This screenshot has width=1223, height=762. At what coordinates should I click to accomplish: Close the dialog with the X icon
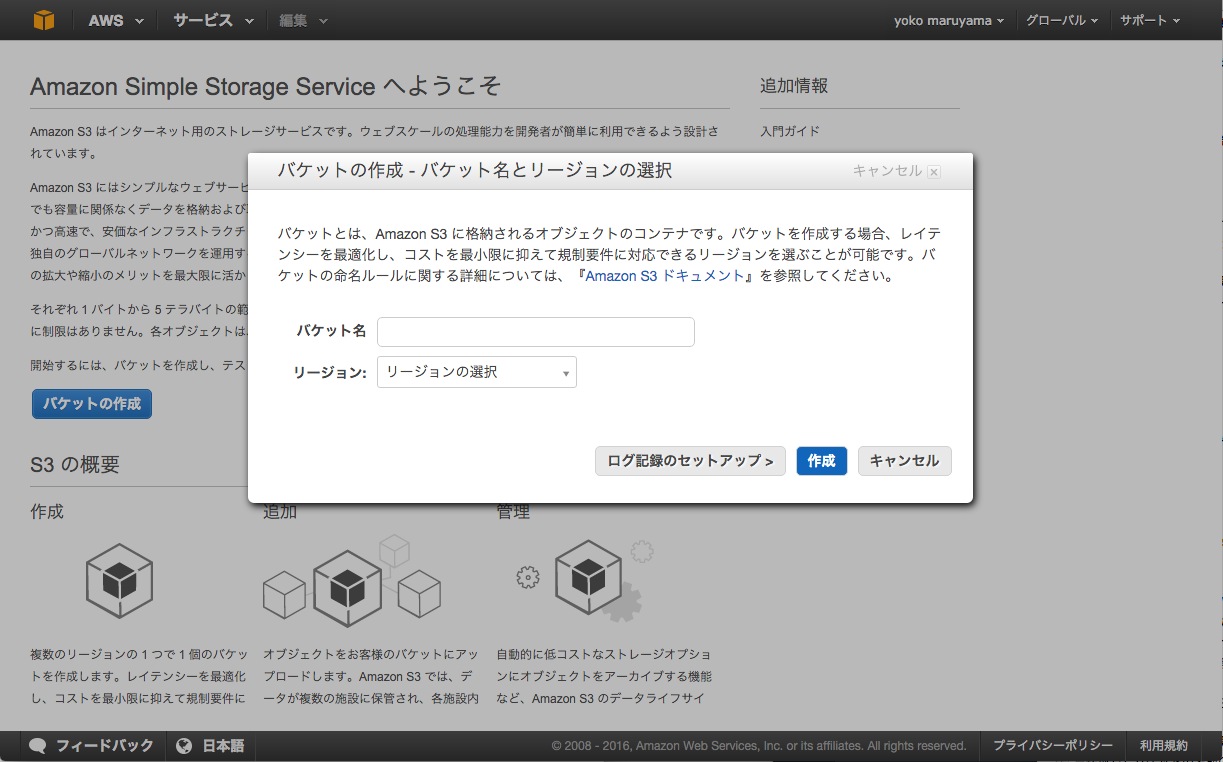click(933, 172)
